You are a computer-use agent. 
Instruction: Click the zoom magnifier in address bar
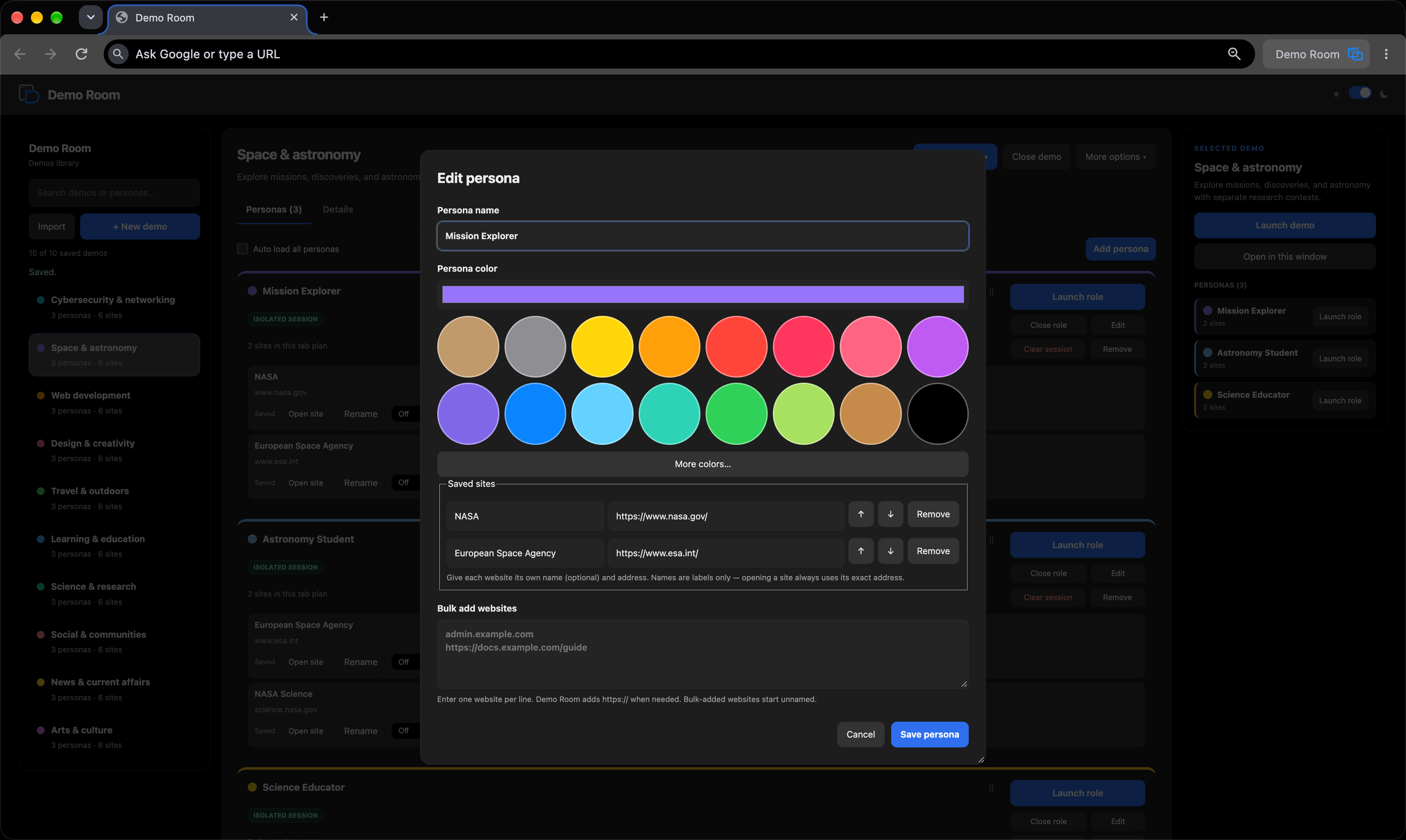point(1234,54)
